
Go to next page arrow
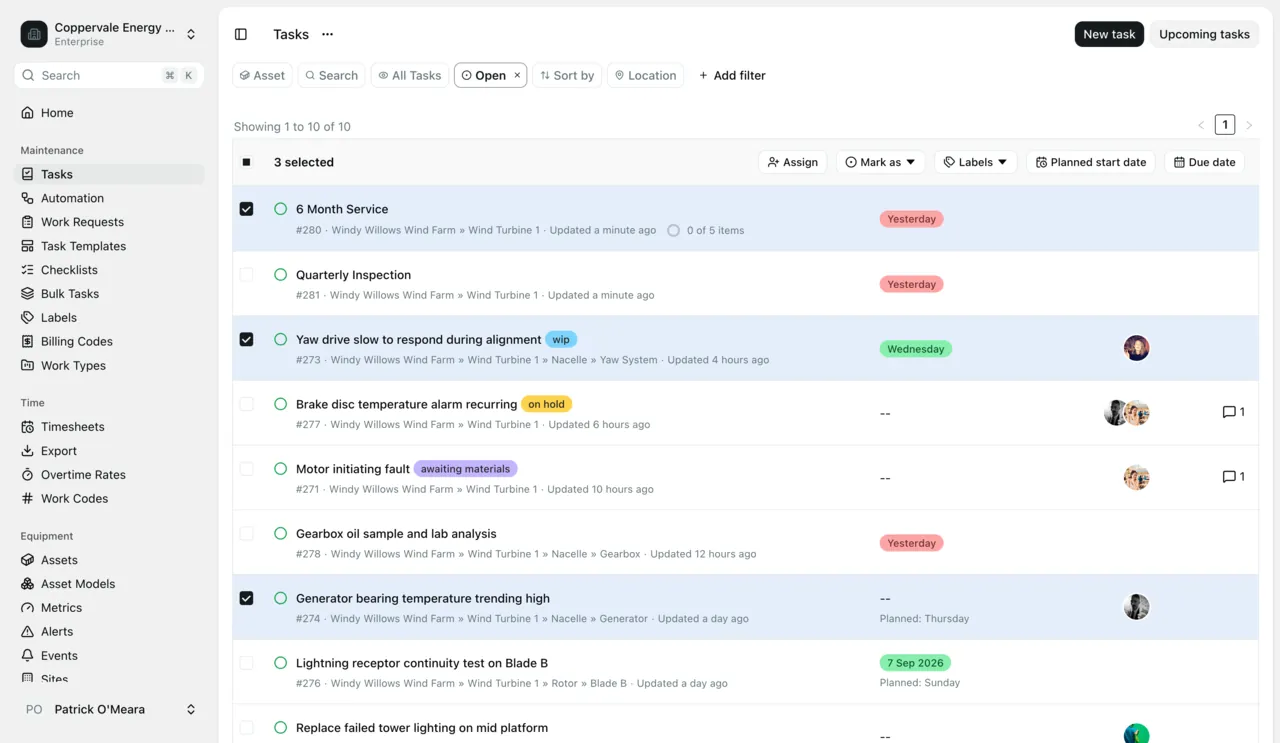tap(1249, 125)
